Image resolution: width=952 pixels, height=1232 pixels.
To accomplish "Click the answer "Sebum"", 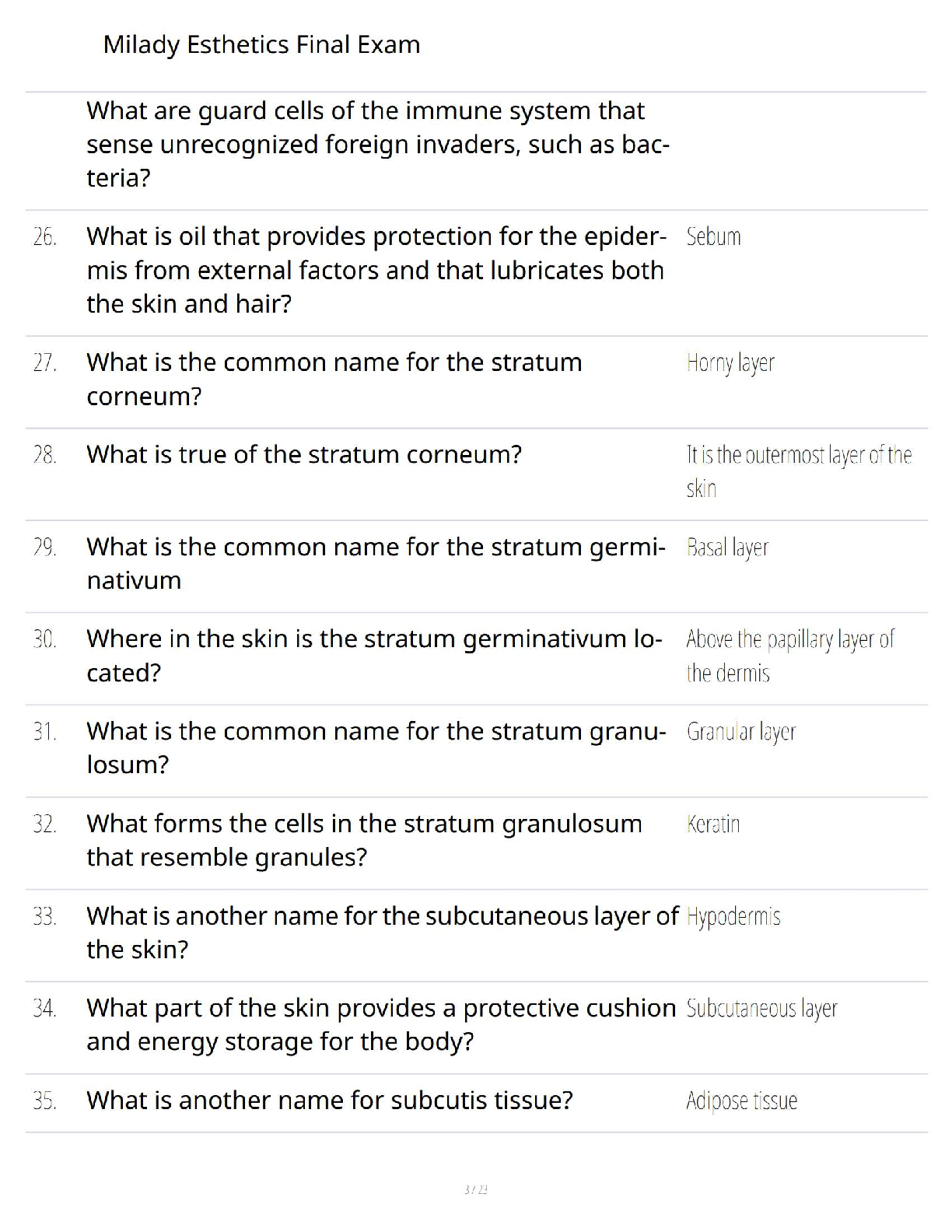I will point(713,236).
